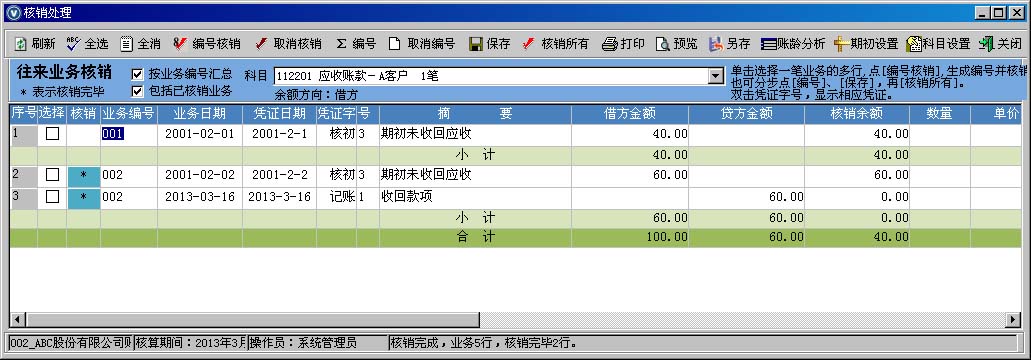Click the 业务日期 column header

pos(200,114)
